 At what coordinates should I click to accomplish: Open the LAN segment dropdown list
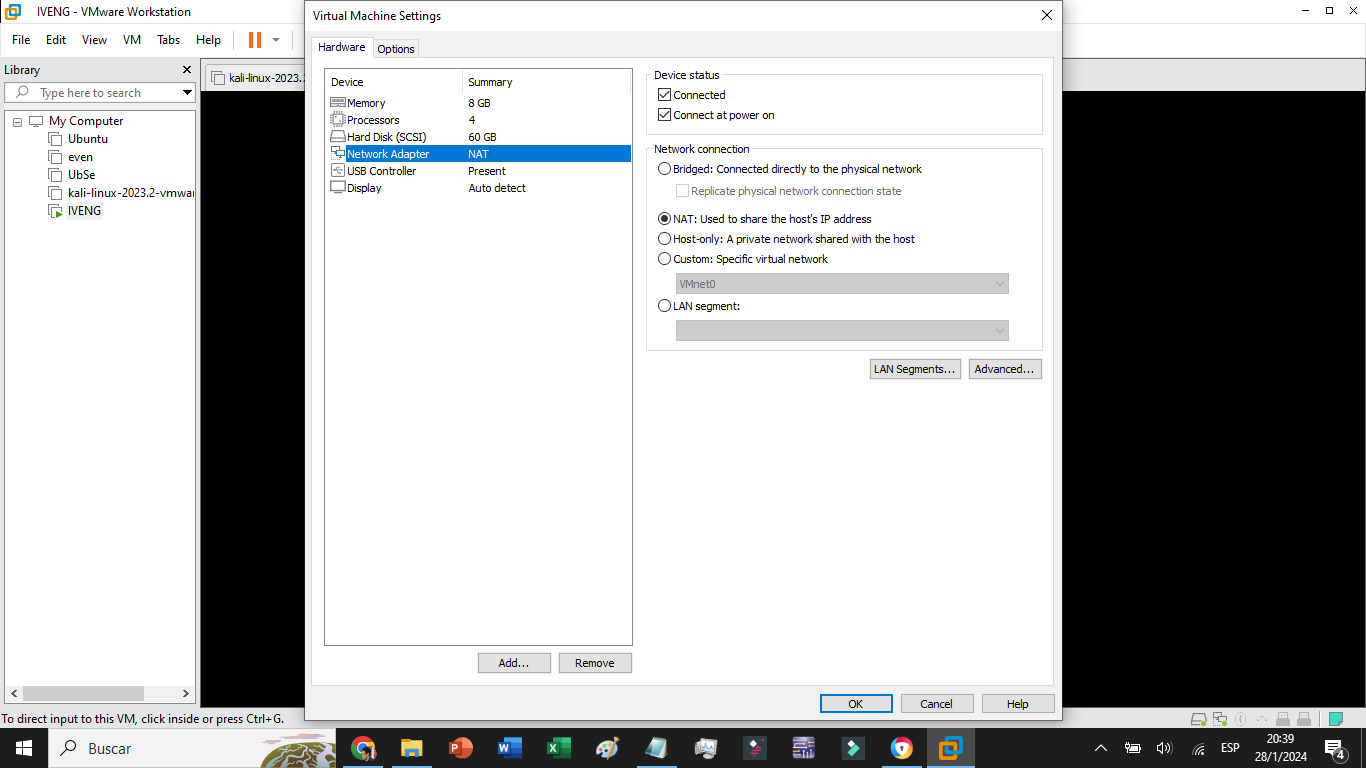click(842, 331)
